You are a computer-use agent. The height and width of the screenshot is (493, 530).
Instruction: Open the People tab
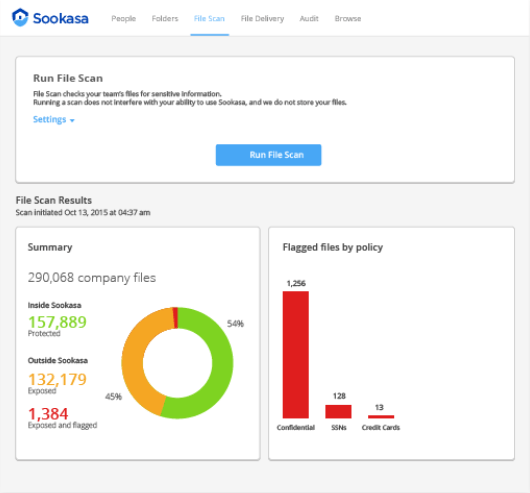point(124,19)
